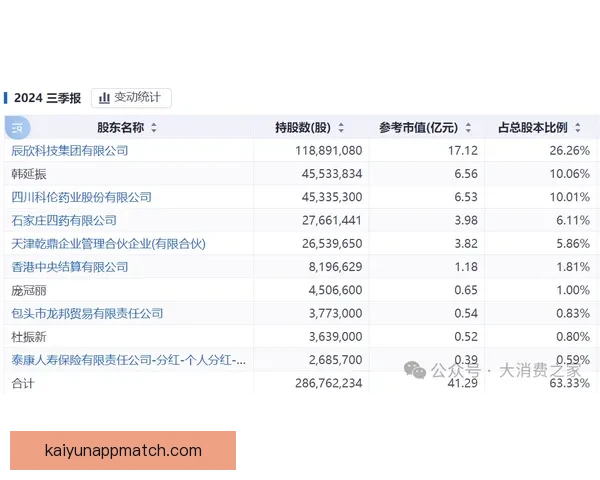This screenshot has width=600, height=480.
Task: Click total shares 286,762,234
Action: point(329,383)
